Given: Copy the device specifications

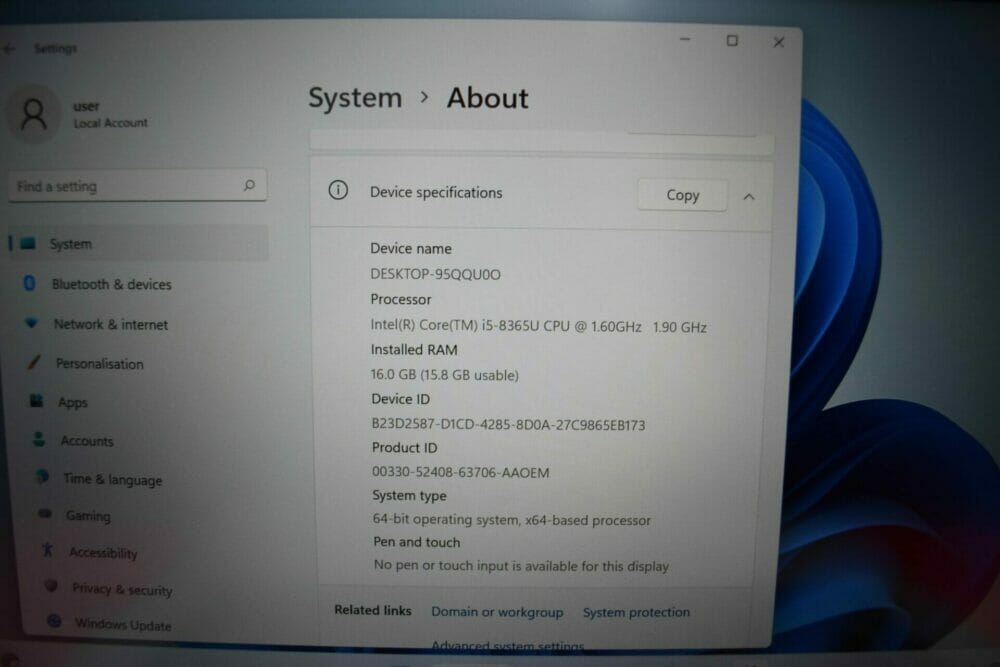Looking at the screenshot, I should (682, 195).
